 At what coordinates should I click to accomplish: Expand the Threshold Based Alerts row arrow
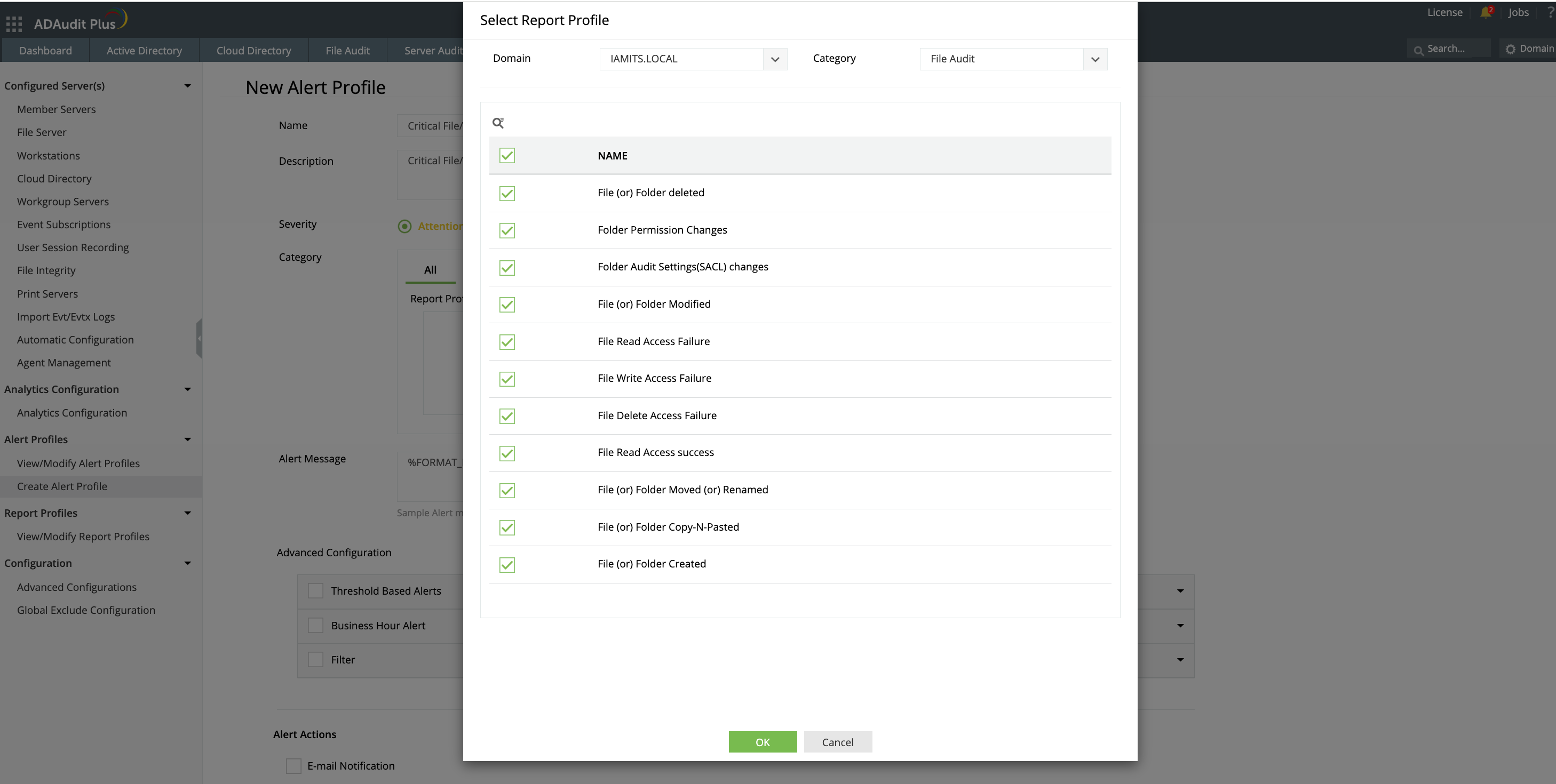[x=1180, y=591]
